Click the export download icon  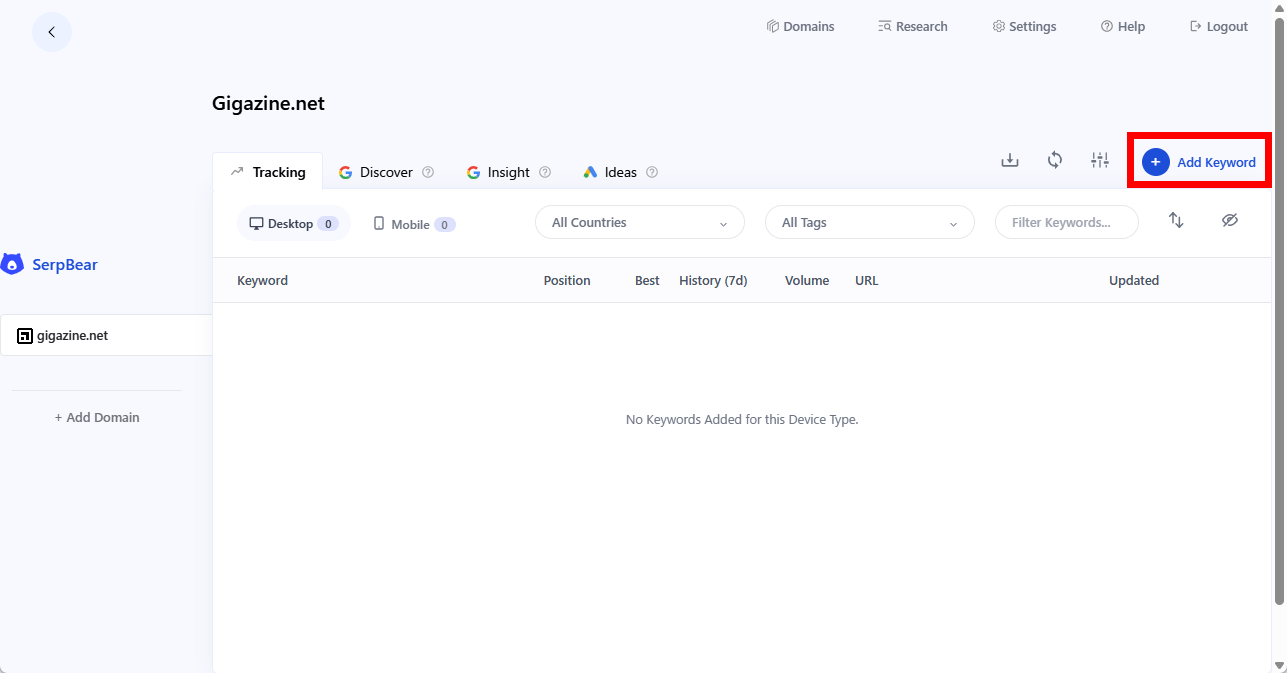(1010, 160)
